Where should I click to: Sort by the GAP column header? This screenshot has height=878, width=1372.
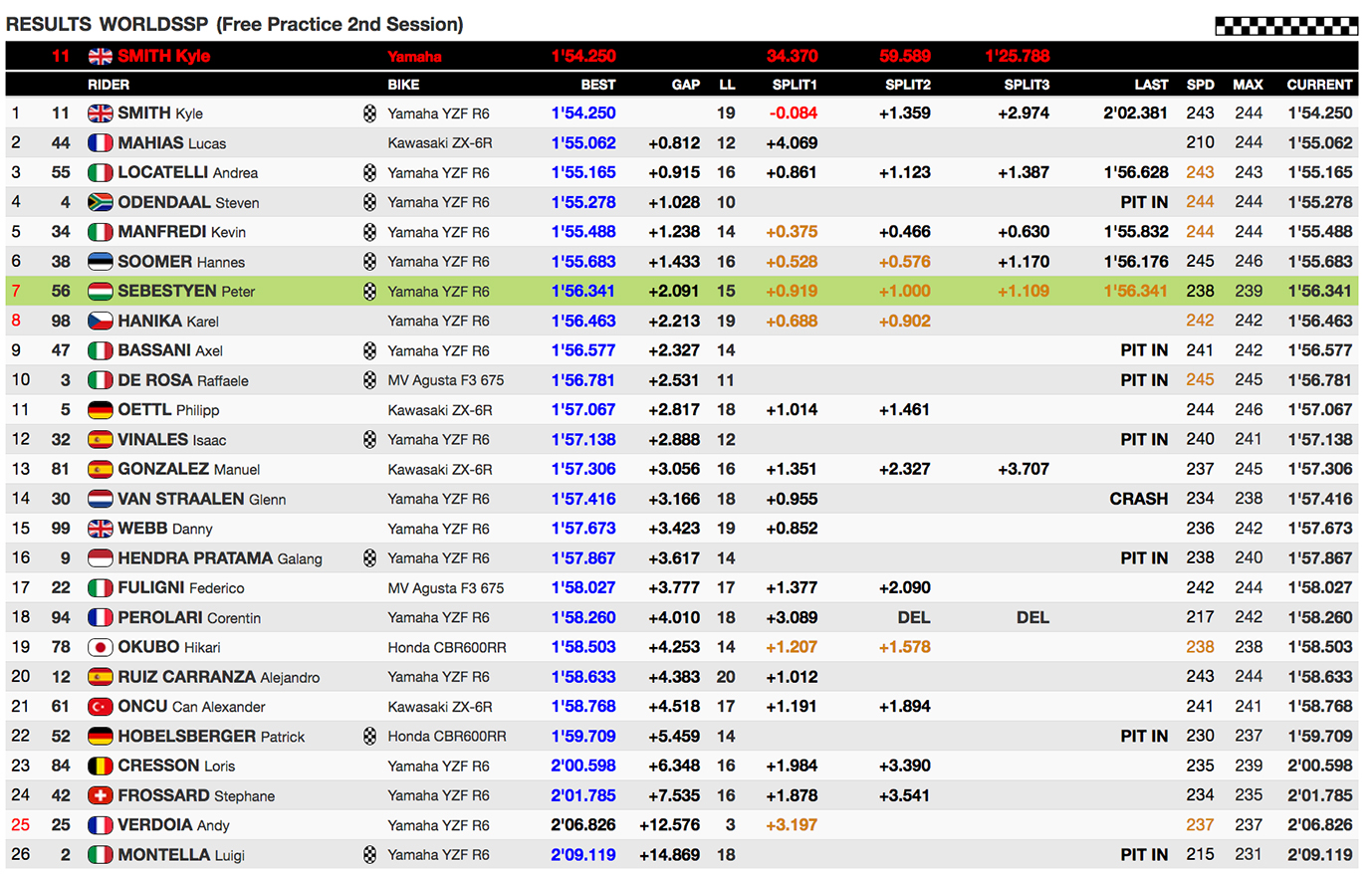point(685,85)
